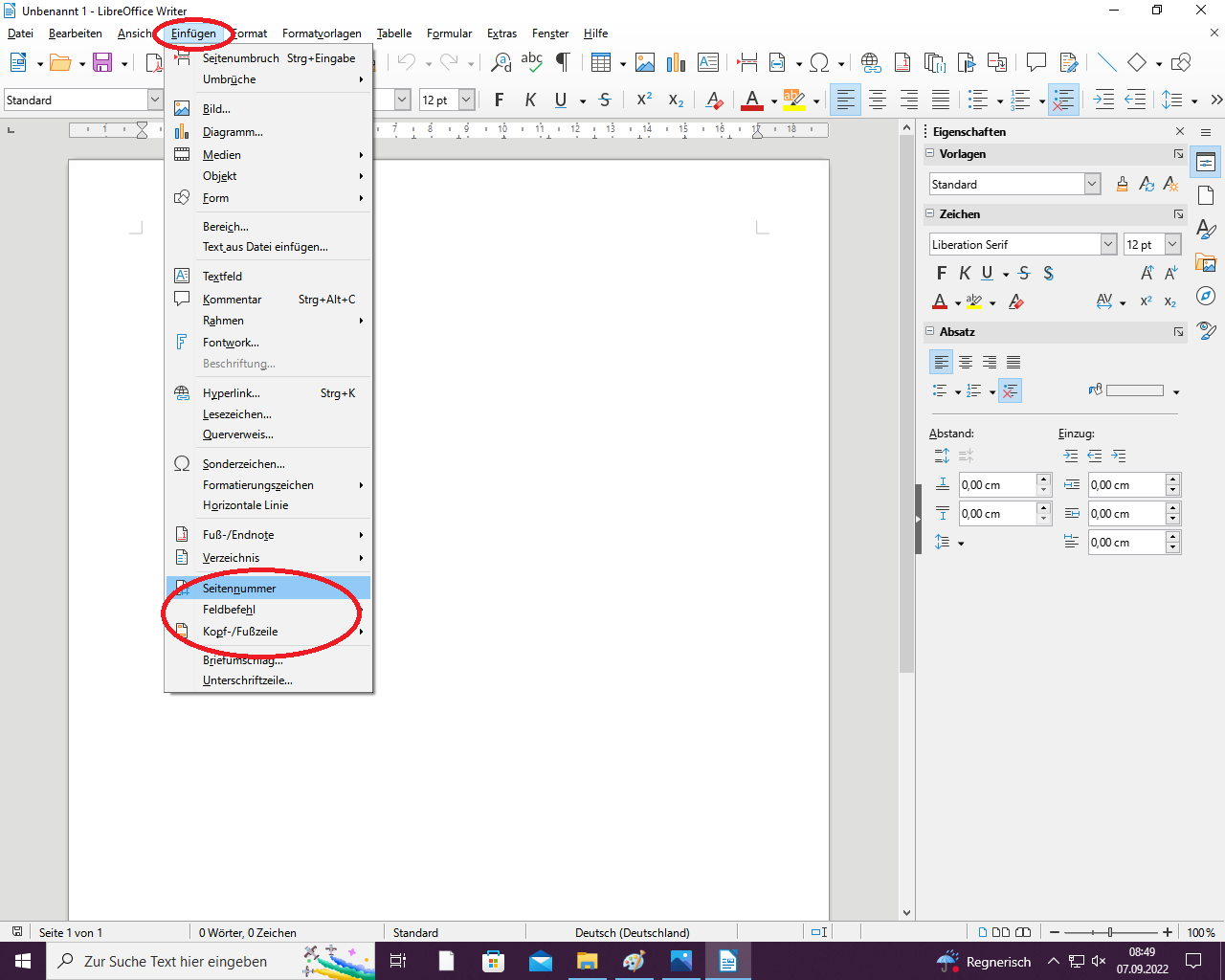
Task: Insert a chart from the toolbar
Action: [x=677, y=63]
